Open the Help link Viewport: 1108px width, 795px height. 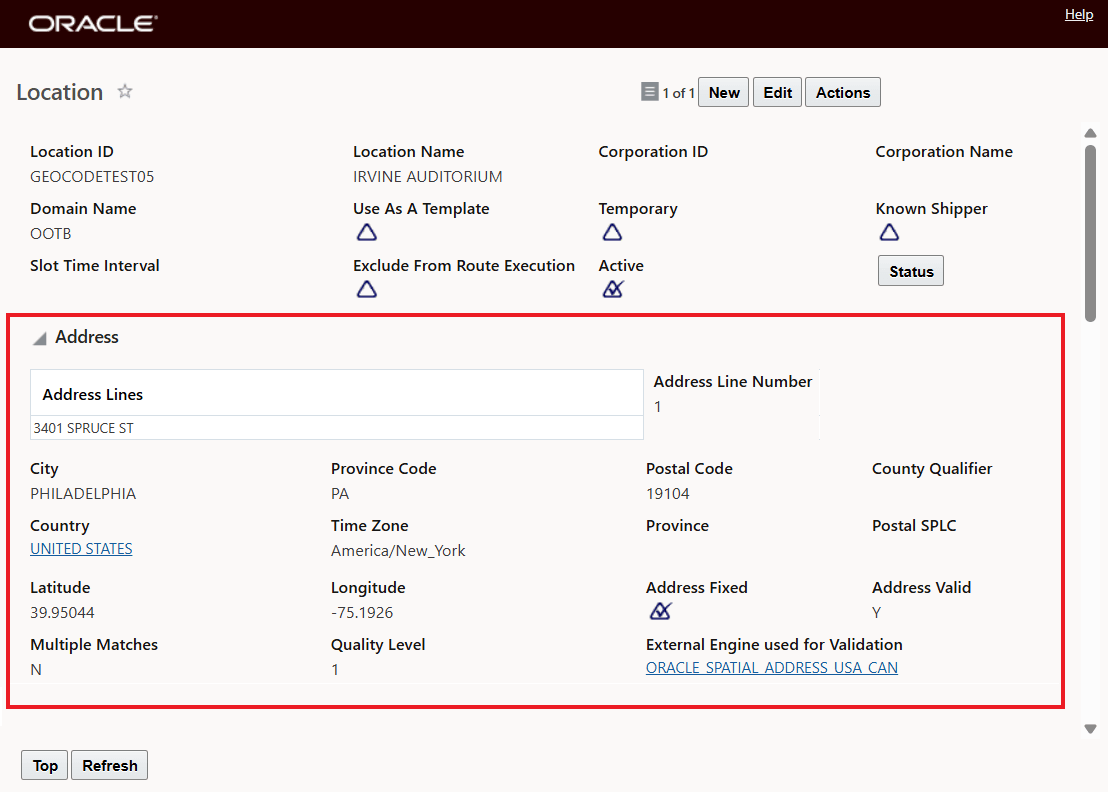(x=1078, y=15)
